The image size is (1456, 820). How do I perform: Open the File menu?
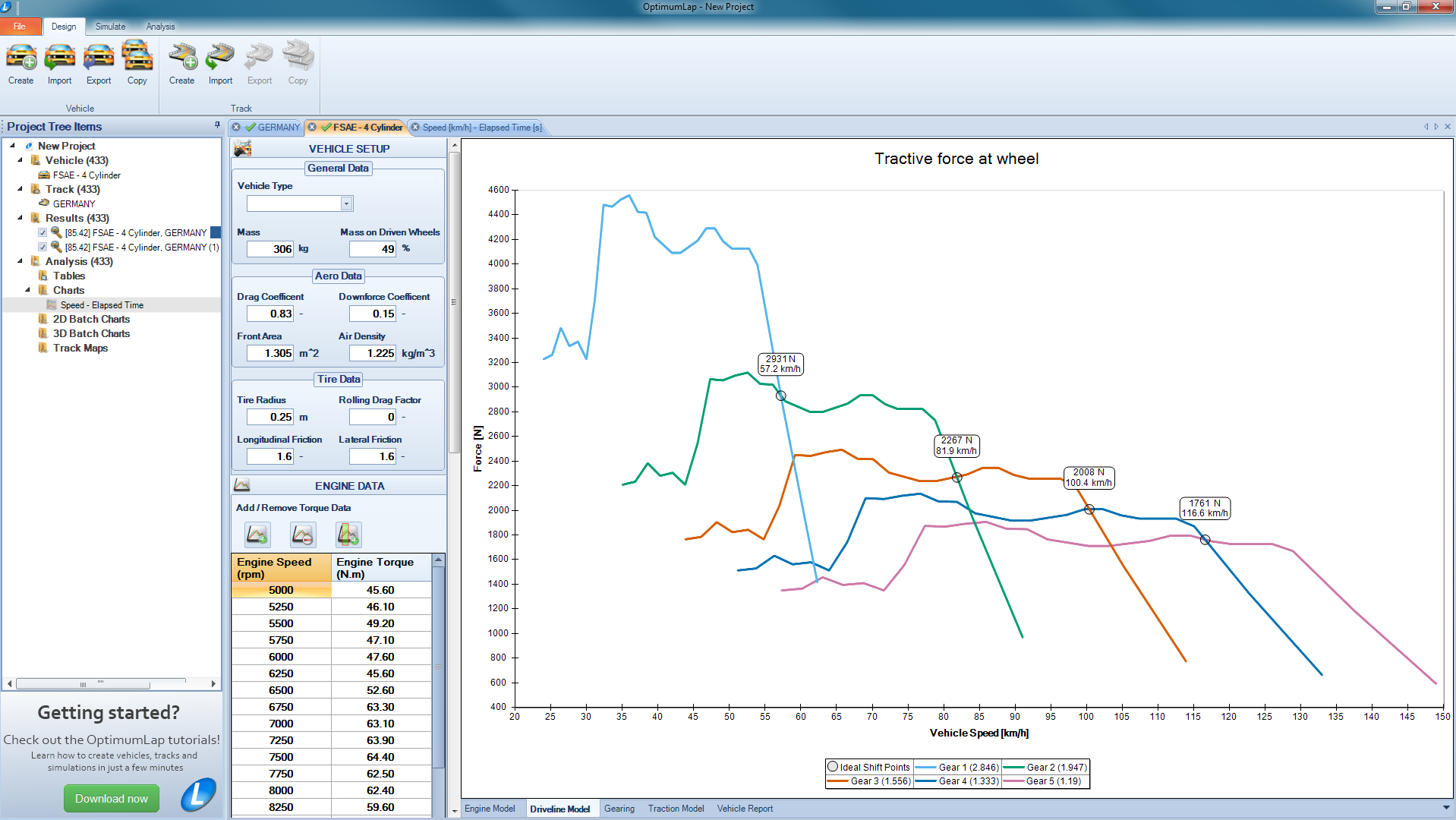(20, 27)
